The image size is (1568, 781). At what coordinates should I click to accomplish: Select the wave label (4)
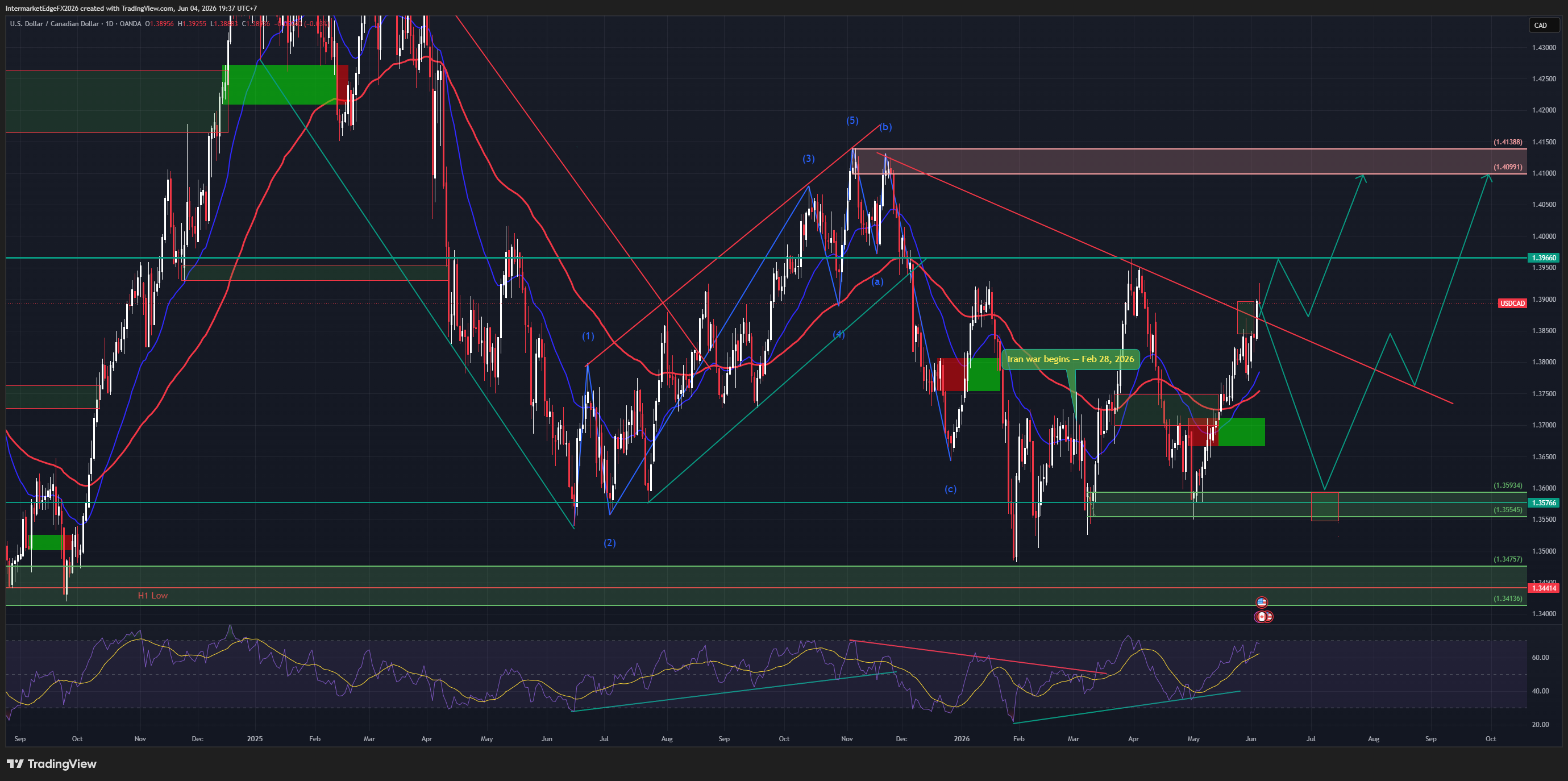point(839,334)
